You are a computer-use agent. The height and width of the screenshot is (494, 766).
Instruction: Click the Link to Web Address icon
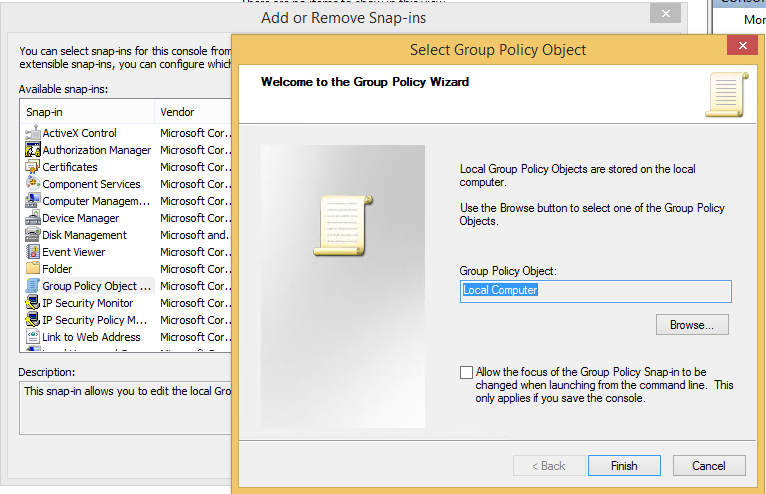coord(33,337)
